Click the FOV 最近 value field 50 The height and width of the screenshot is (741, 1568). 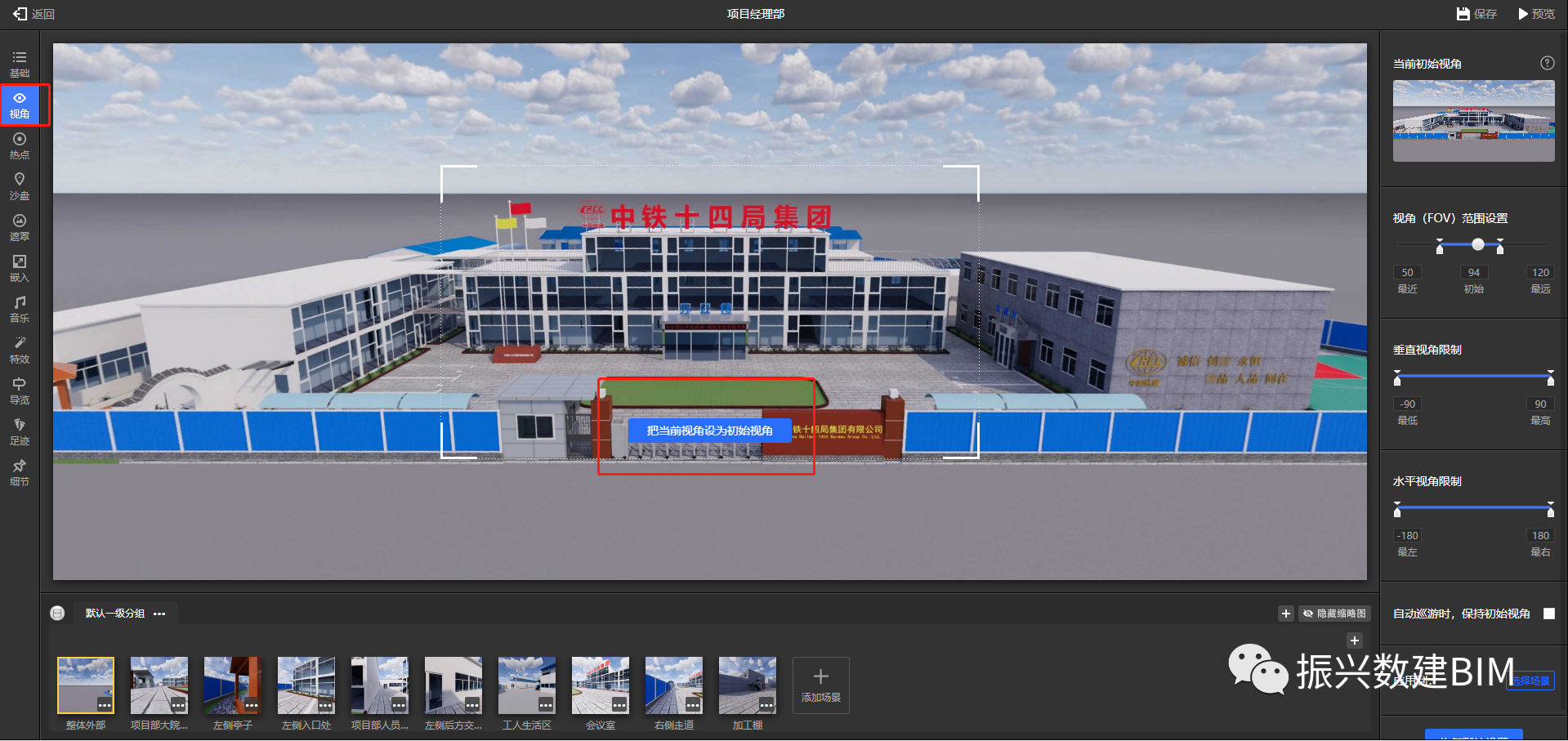click(x=1407, y=273)
